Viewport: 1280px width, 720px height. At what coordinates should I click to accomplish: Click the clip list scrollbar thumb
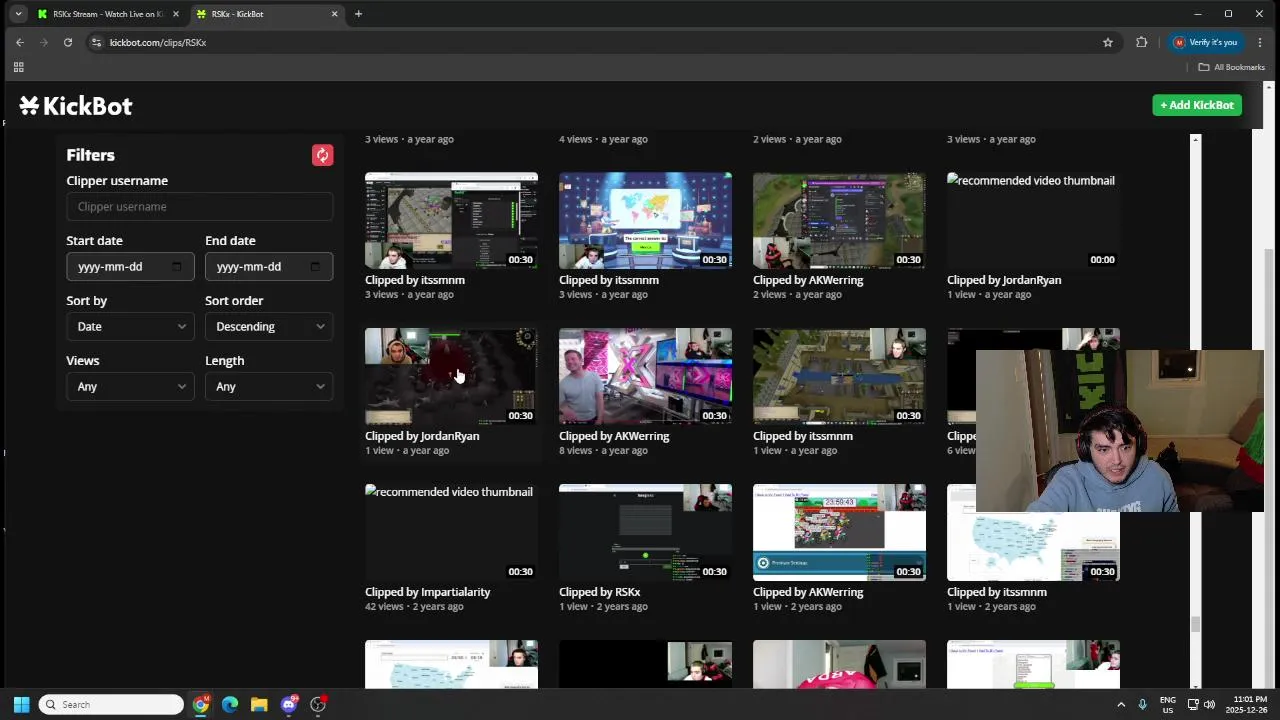tap(1195, 625)
